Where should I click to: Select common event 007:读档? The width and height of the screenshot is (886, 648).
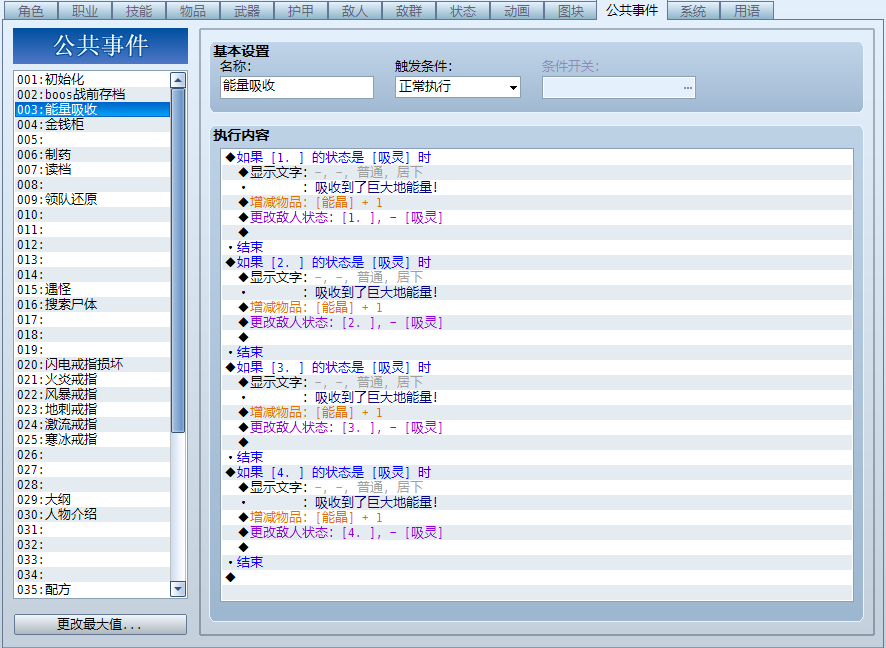(92, 169)
